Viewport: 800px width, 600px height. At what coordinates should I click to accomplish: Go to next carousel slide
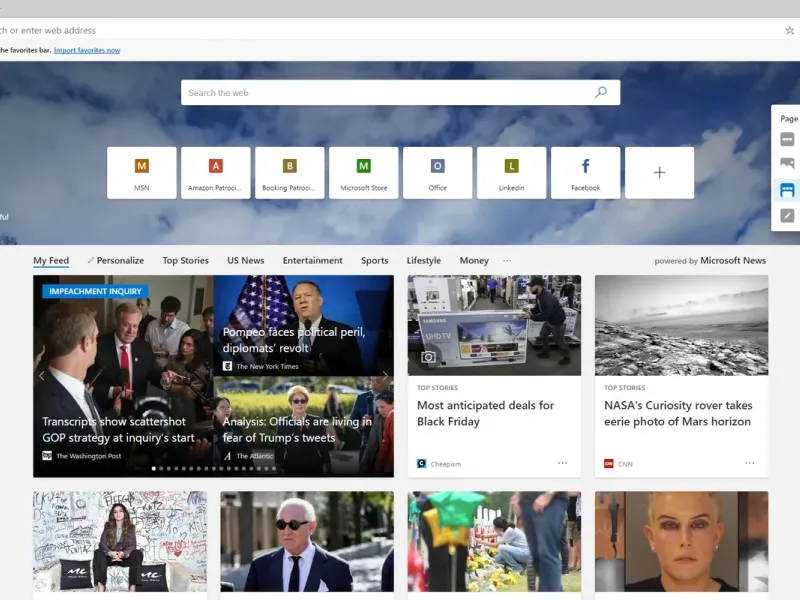[386, 376]
